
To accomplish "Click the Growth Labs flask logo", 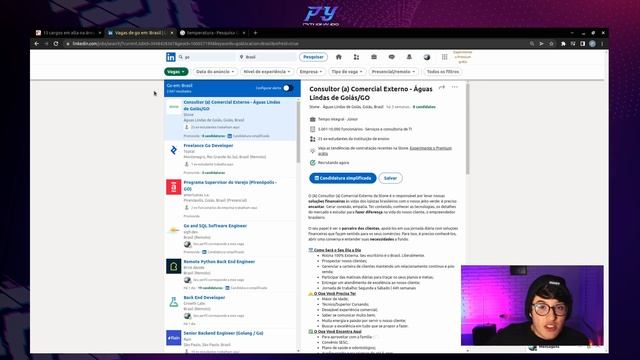I will (x=174, y=302).
